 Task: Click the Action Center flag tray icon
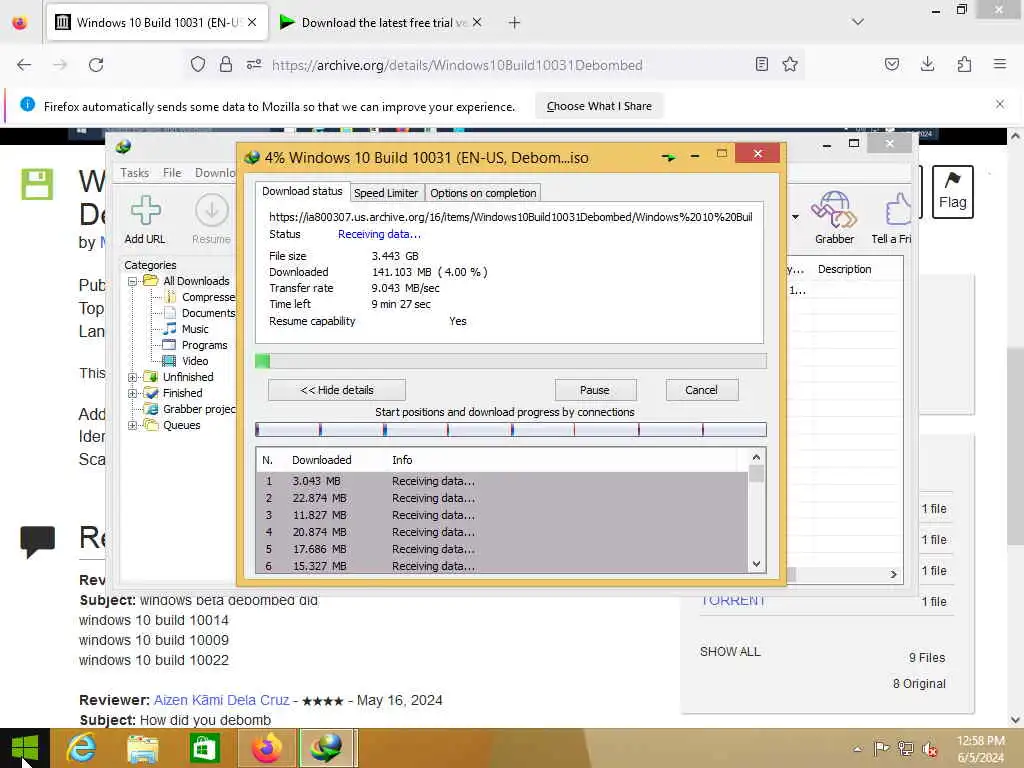pos(881,748)
